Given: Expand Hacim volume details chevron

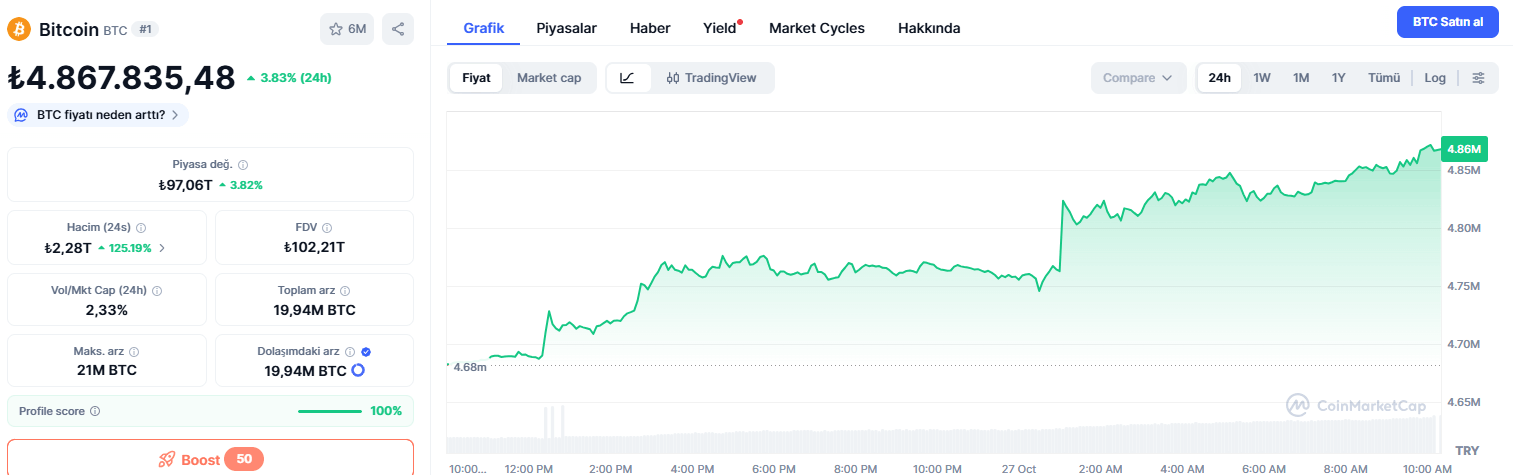Looking at the screenshot, I should [162, 248].
